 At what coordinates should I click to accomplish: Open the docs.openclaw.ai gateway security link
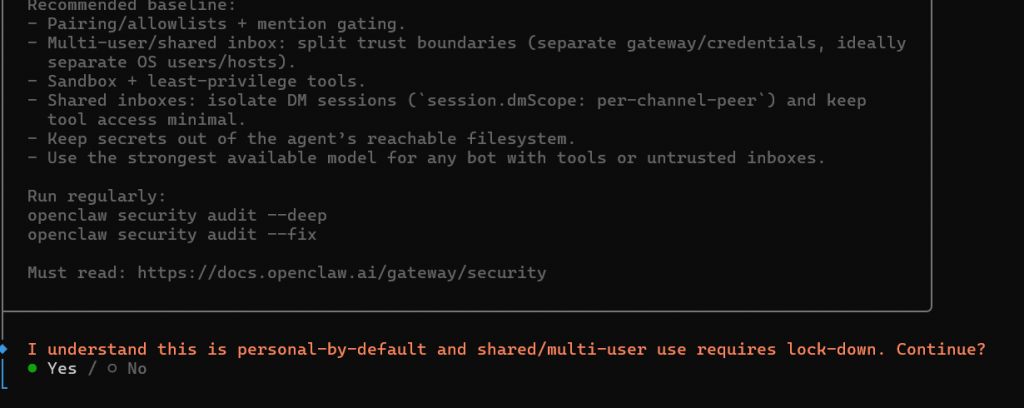point(342,272)
